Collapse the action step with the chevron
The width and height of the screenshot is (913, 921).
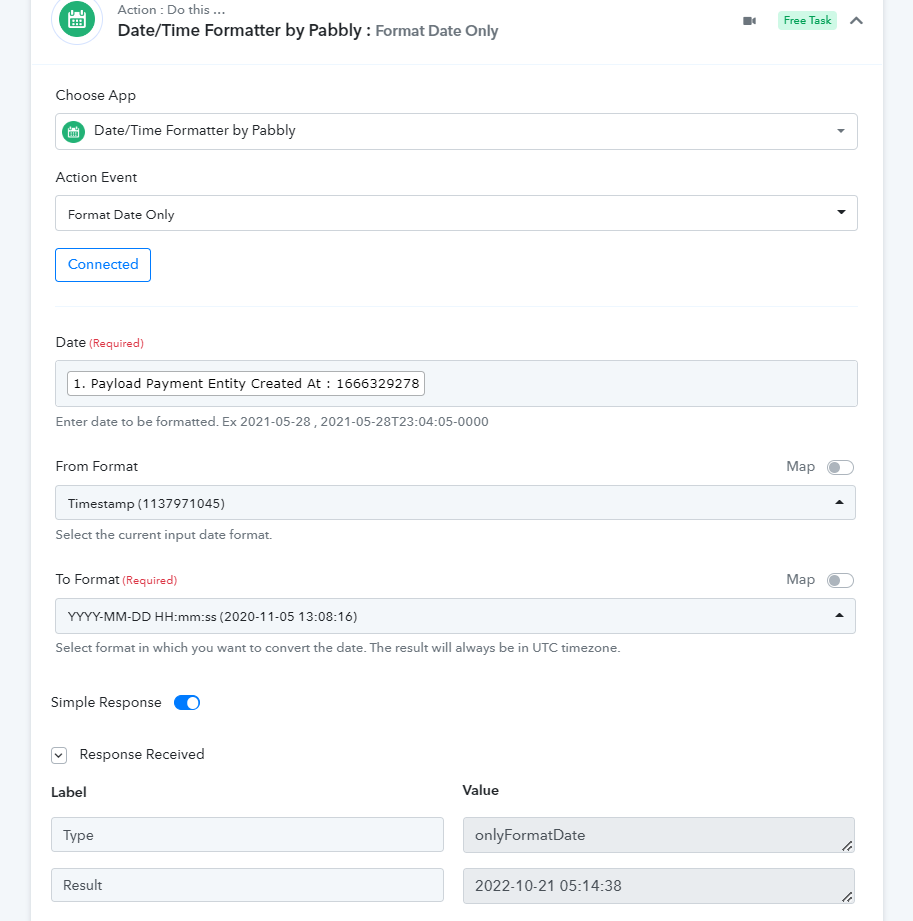(856, 21)
